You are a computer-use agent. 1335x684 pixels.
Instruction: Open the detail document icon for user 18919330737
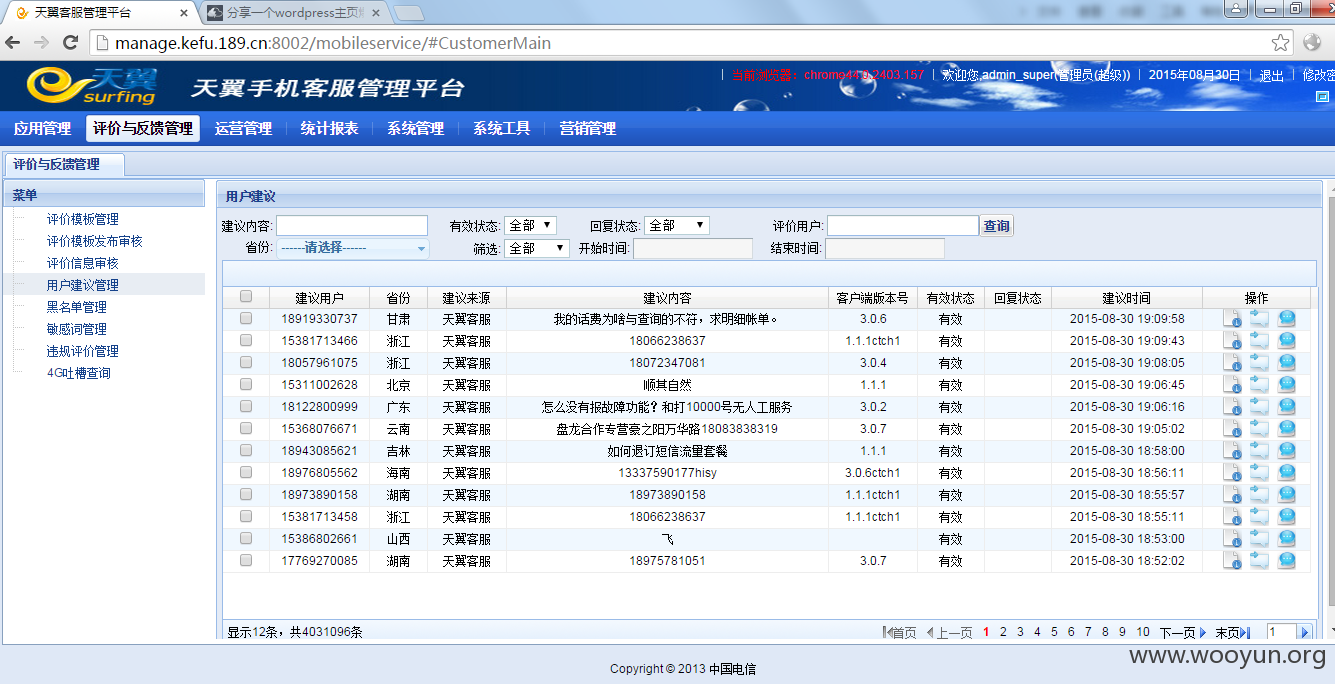click(1232, 319)
